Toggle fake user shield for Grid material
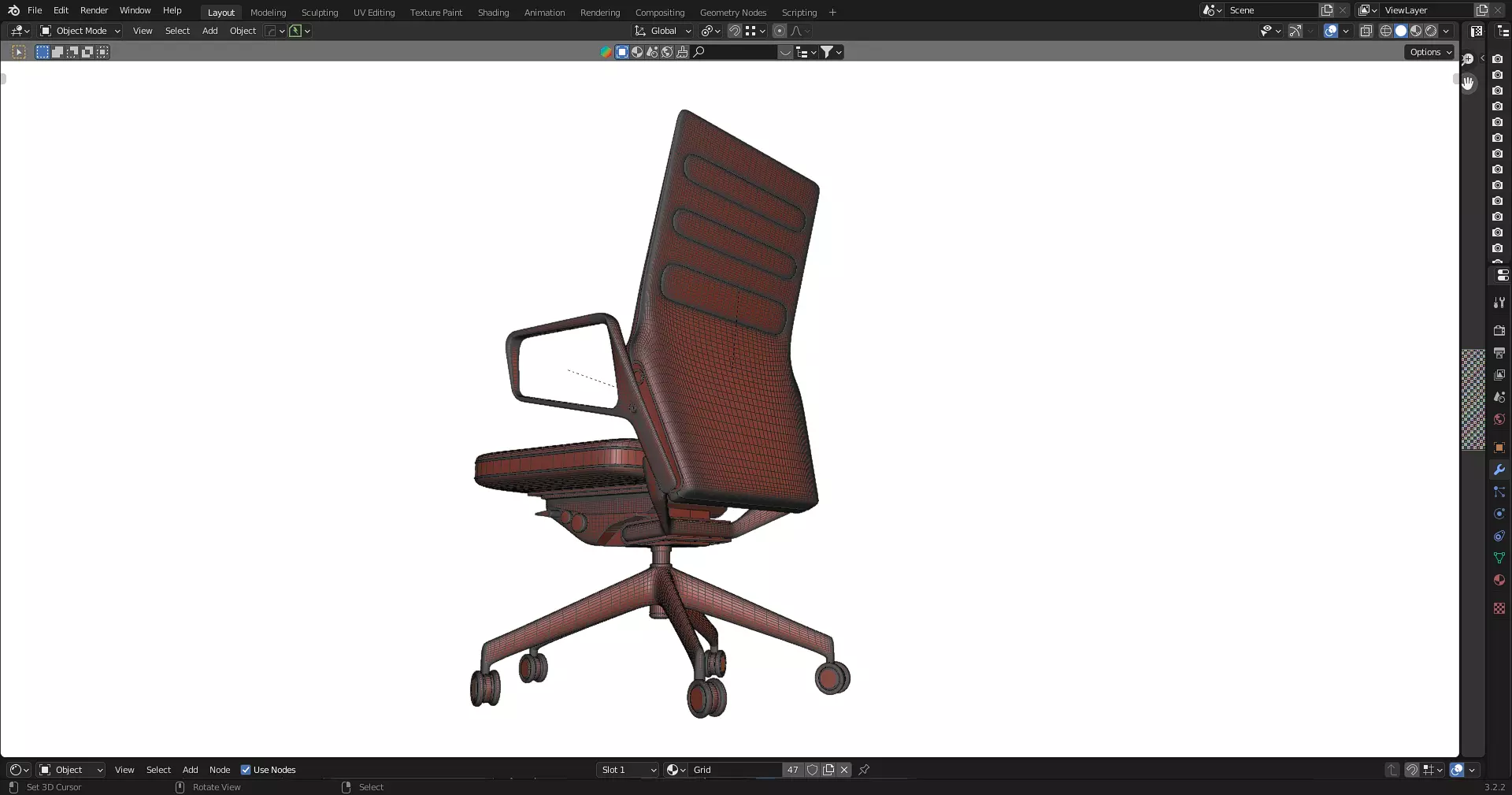 813,770
